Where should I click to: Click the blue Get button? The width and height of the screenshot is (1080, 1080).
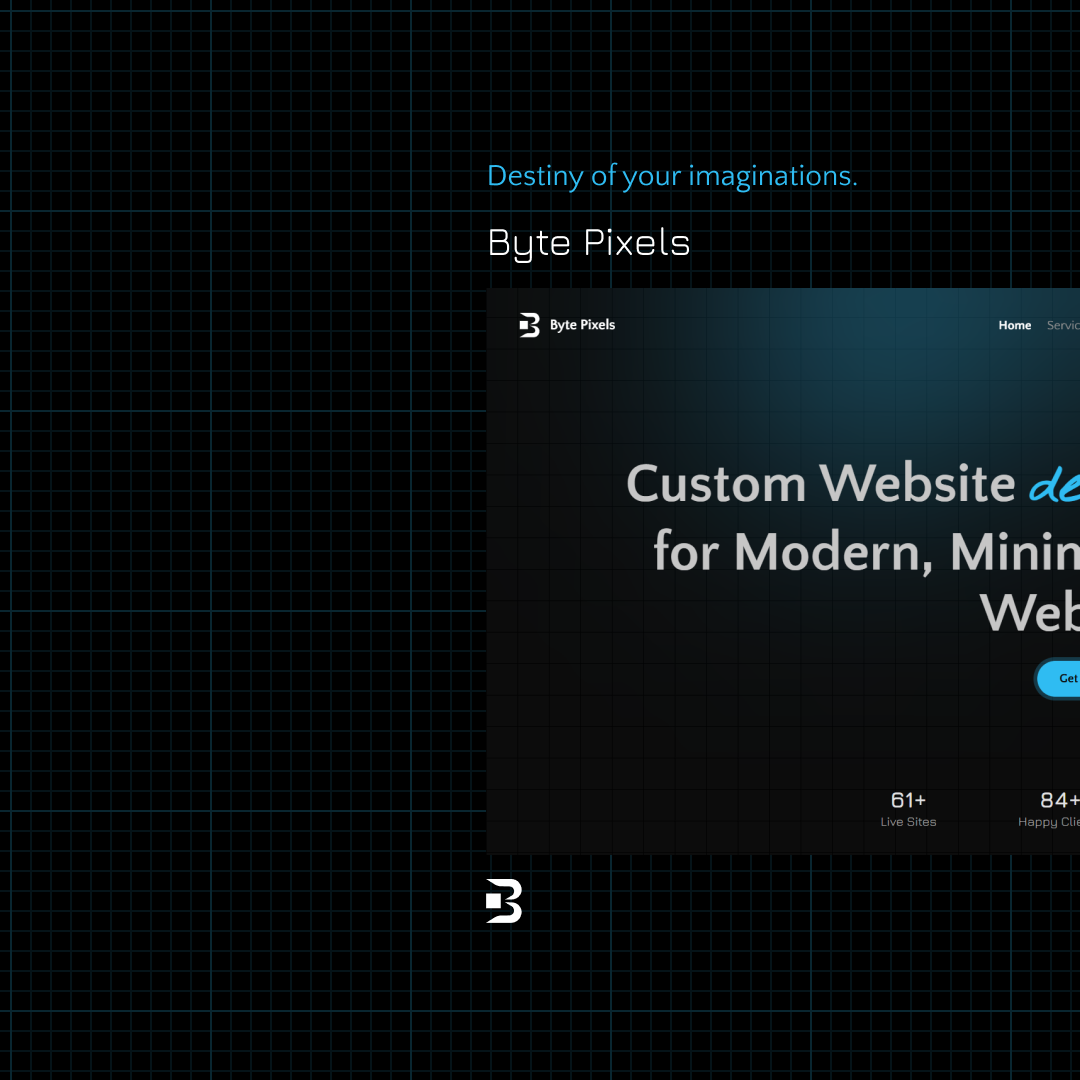(1059, 678)
